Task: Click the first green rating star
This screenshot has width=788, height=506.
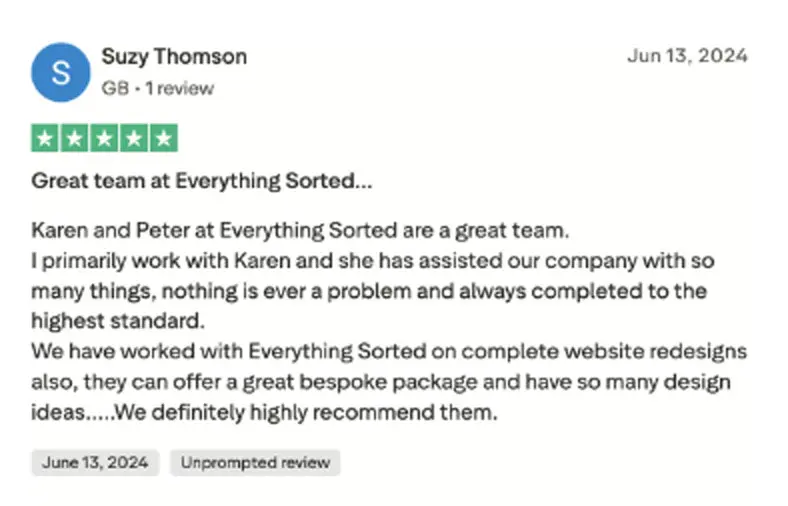Action: pyautogui.click(x=45, y=138)
